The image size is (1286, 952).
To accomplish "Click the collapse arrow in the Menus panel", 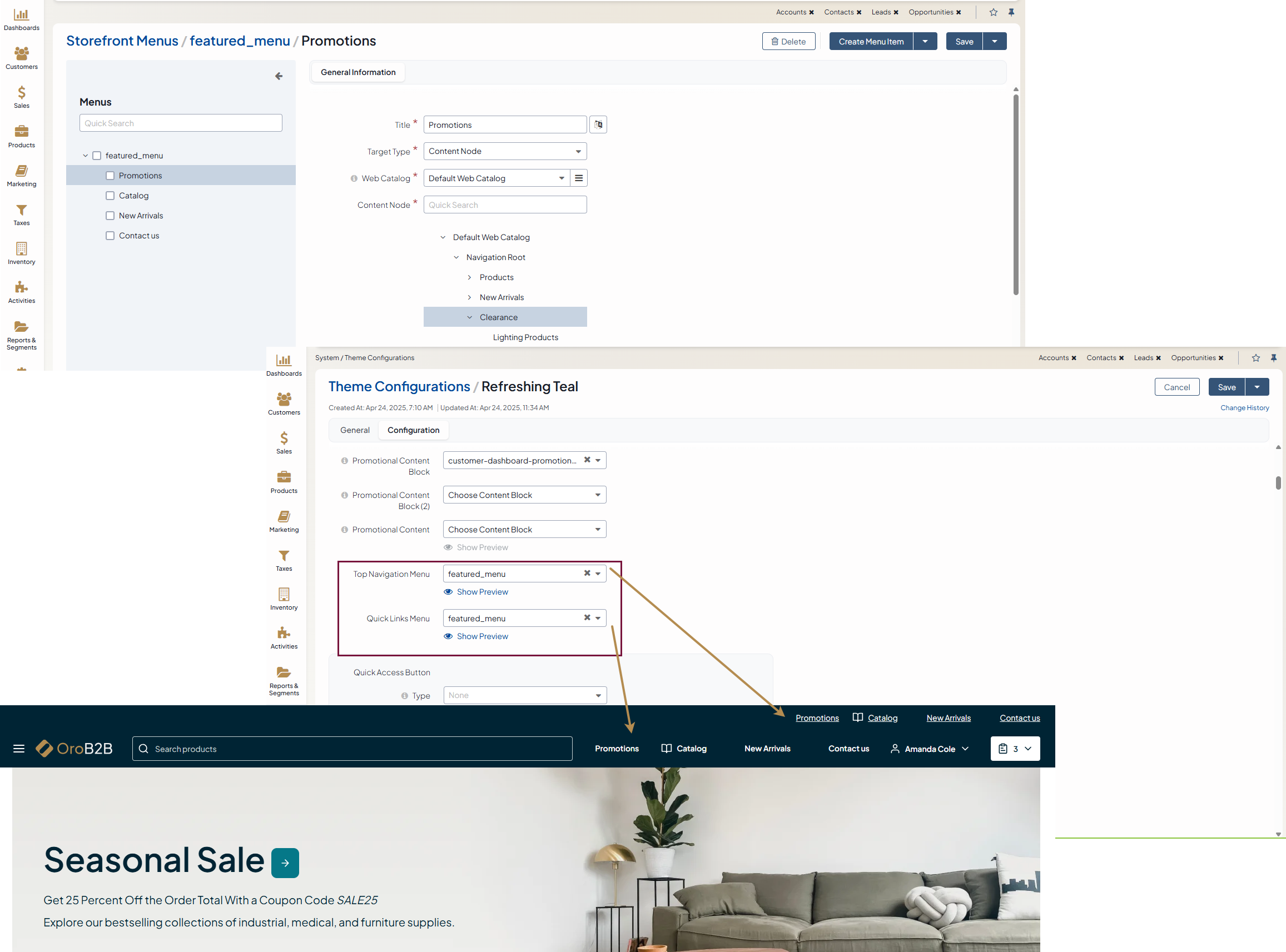I will (279, 76).
